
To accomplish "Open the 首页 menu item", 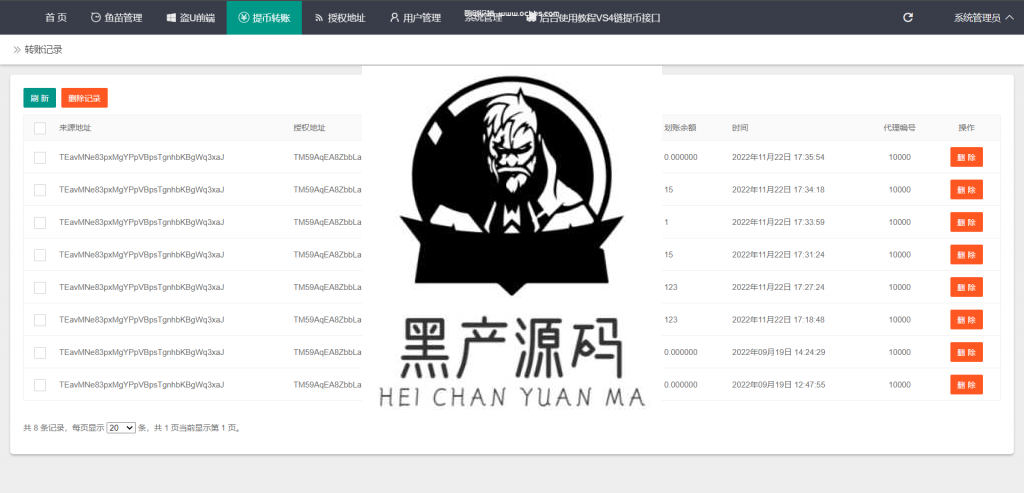I will point(56,18).
